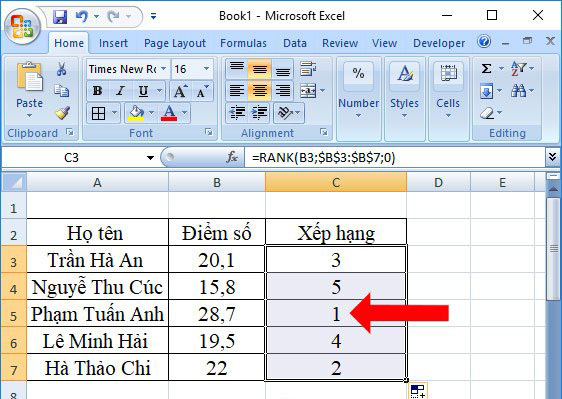The width and height of the screenshot is (562, 399).
Task: Activate the Format Painter brush
Action: [x=62, y=113]
